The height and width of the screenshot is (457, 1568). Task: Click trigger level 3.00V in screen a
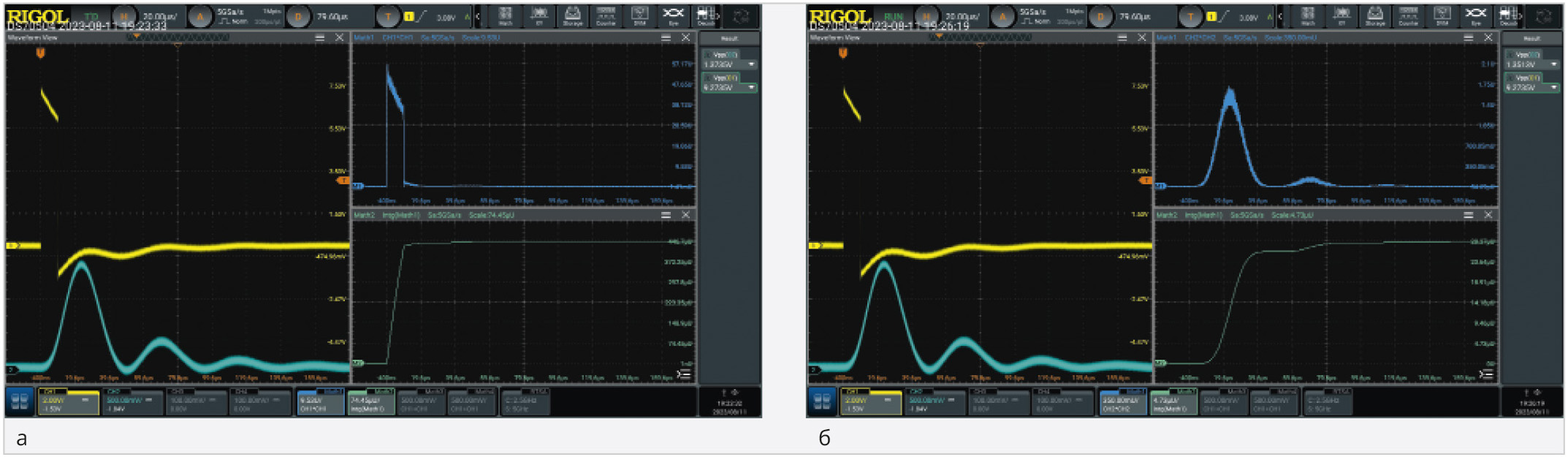point(446,17)
